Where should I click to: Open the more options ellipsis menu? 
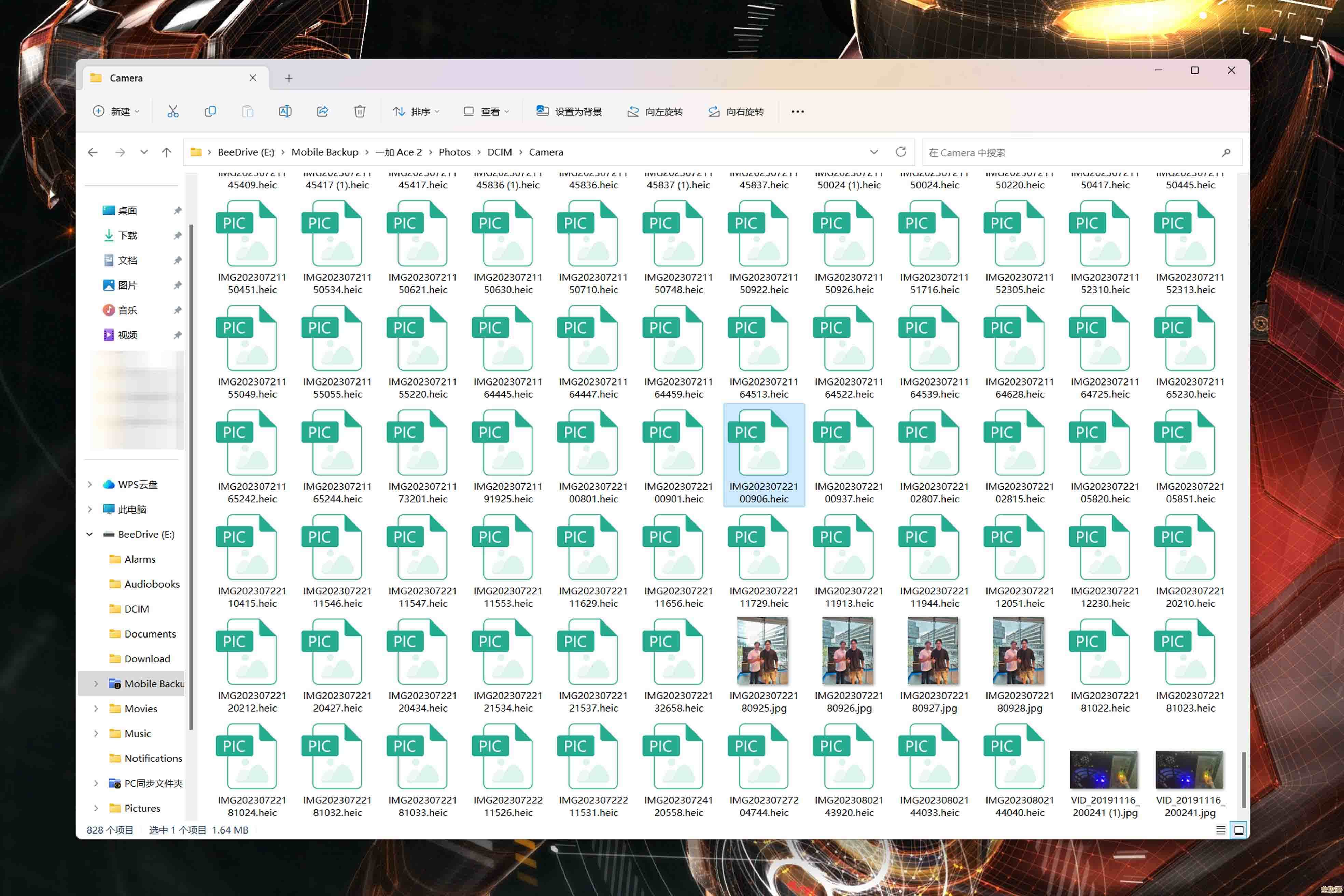(797, 111)
